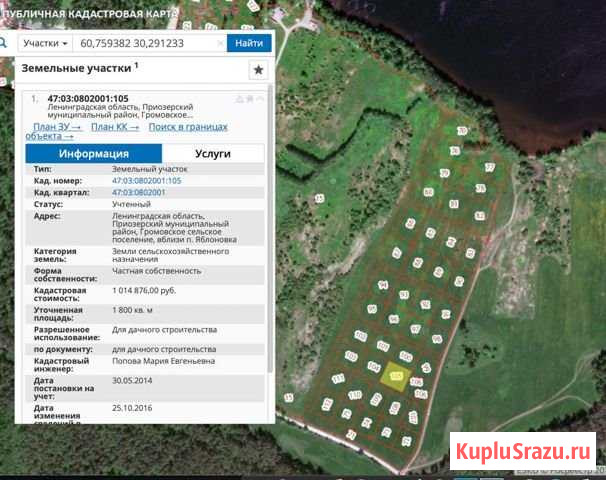Click the star favorites icon
Image resolution: width=606 pixels, height=480 pixels.
tap(258, 70)
